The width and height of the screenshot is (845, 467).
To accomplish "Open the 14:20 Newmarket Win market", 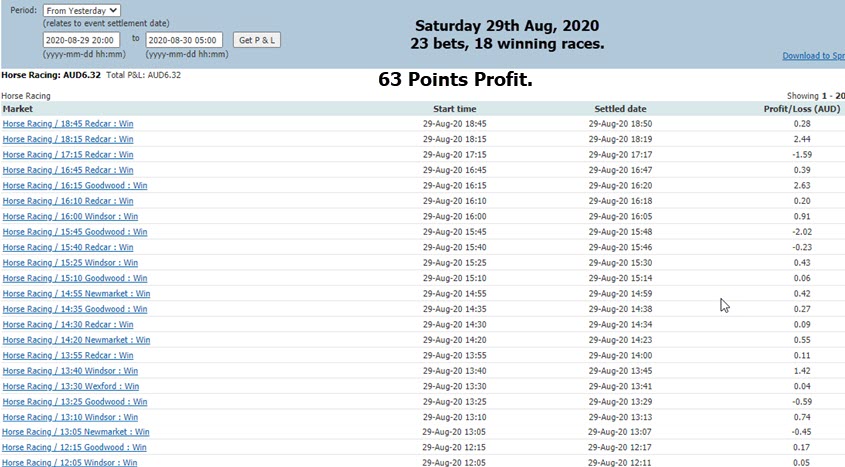I will point(77,340).
